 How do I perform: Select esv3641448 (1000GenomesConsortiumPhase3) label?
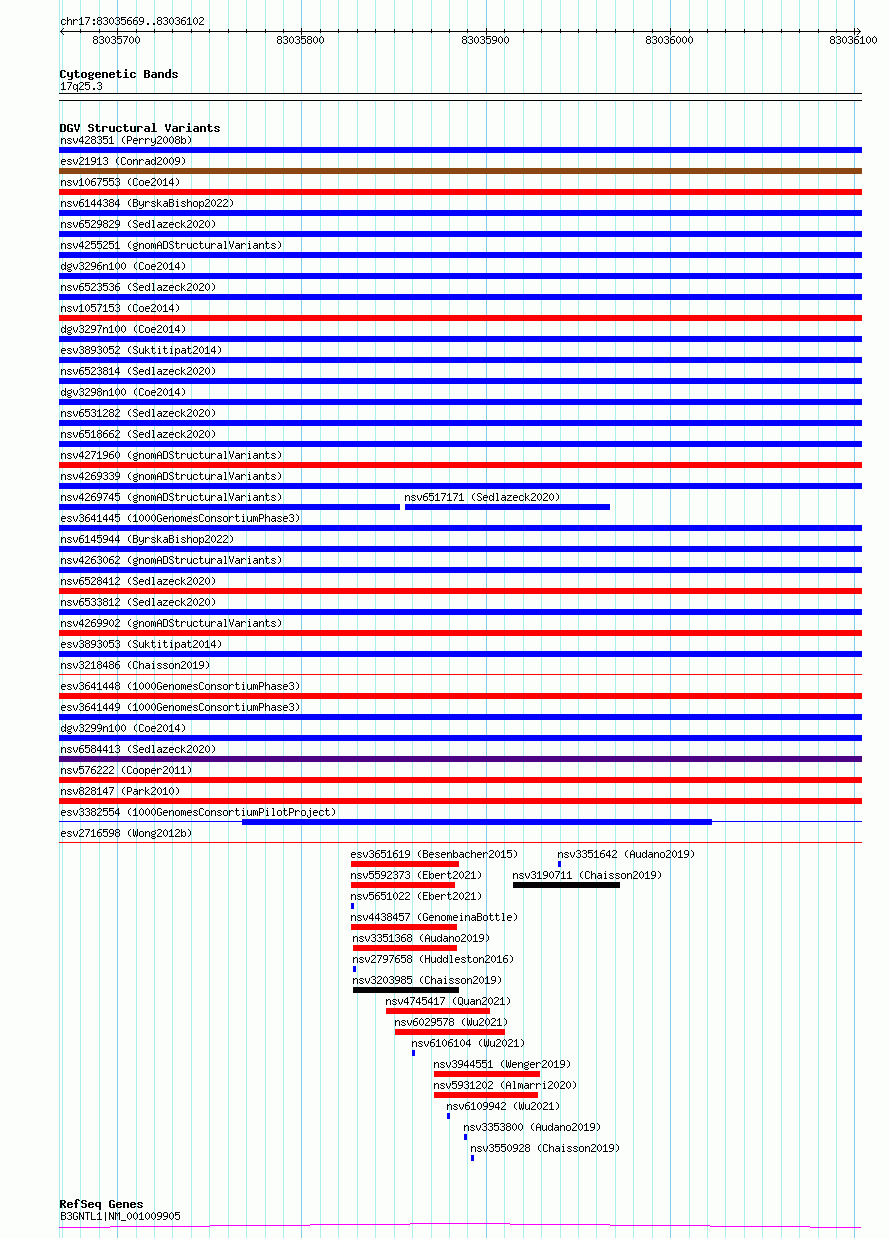[x=180, y=686]
